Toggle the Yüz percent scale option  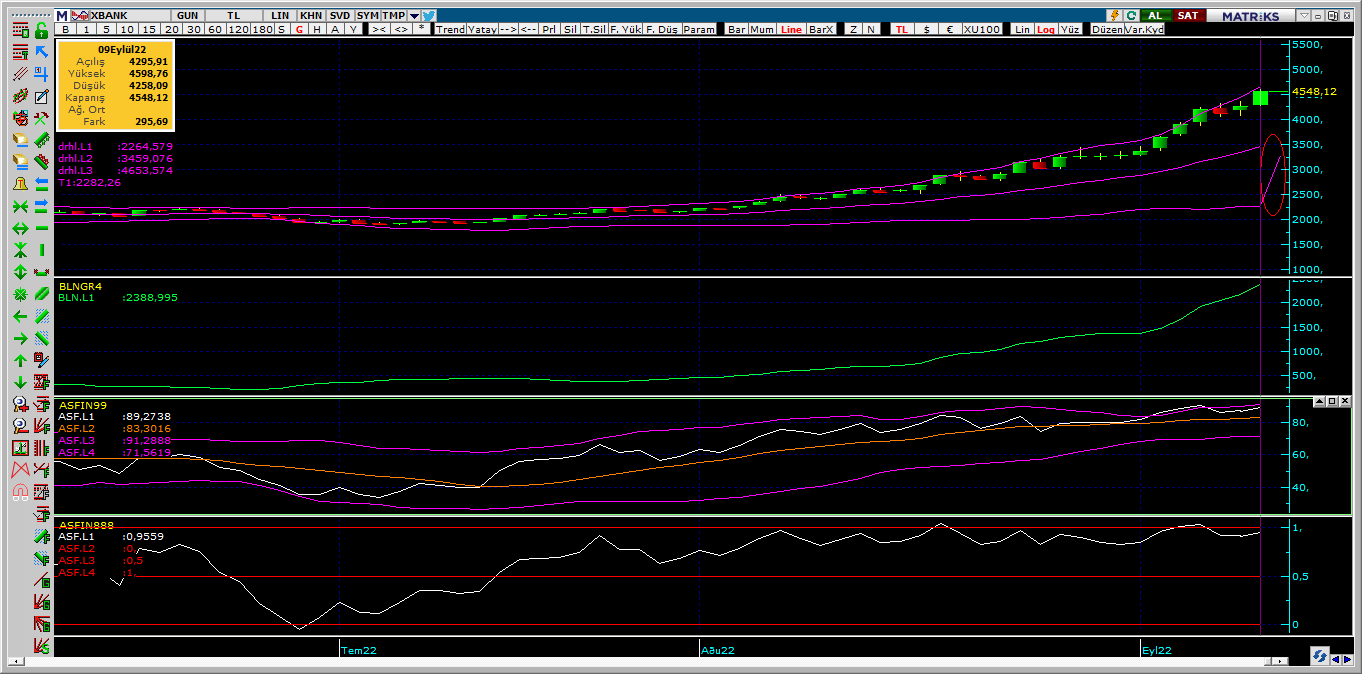click(x=1071, y=30)
